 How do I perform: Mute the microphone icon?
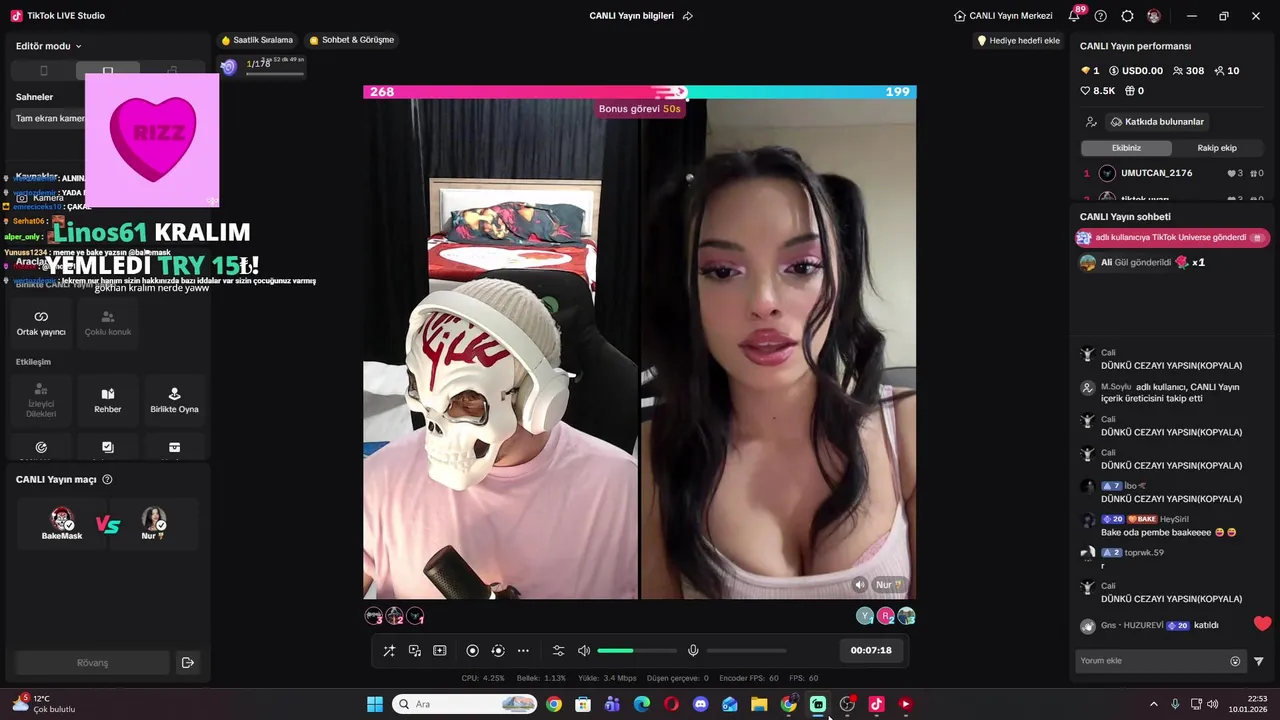point(693,651)
